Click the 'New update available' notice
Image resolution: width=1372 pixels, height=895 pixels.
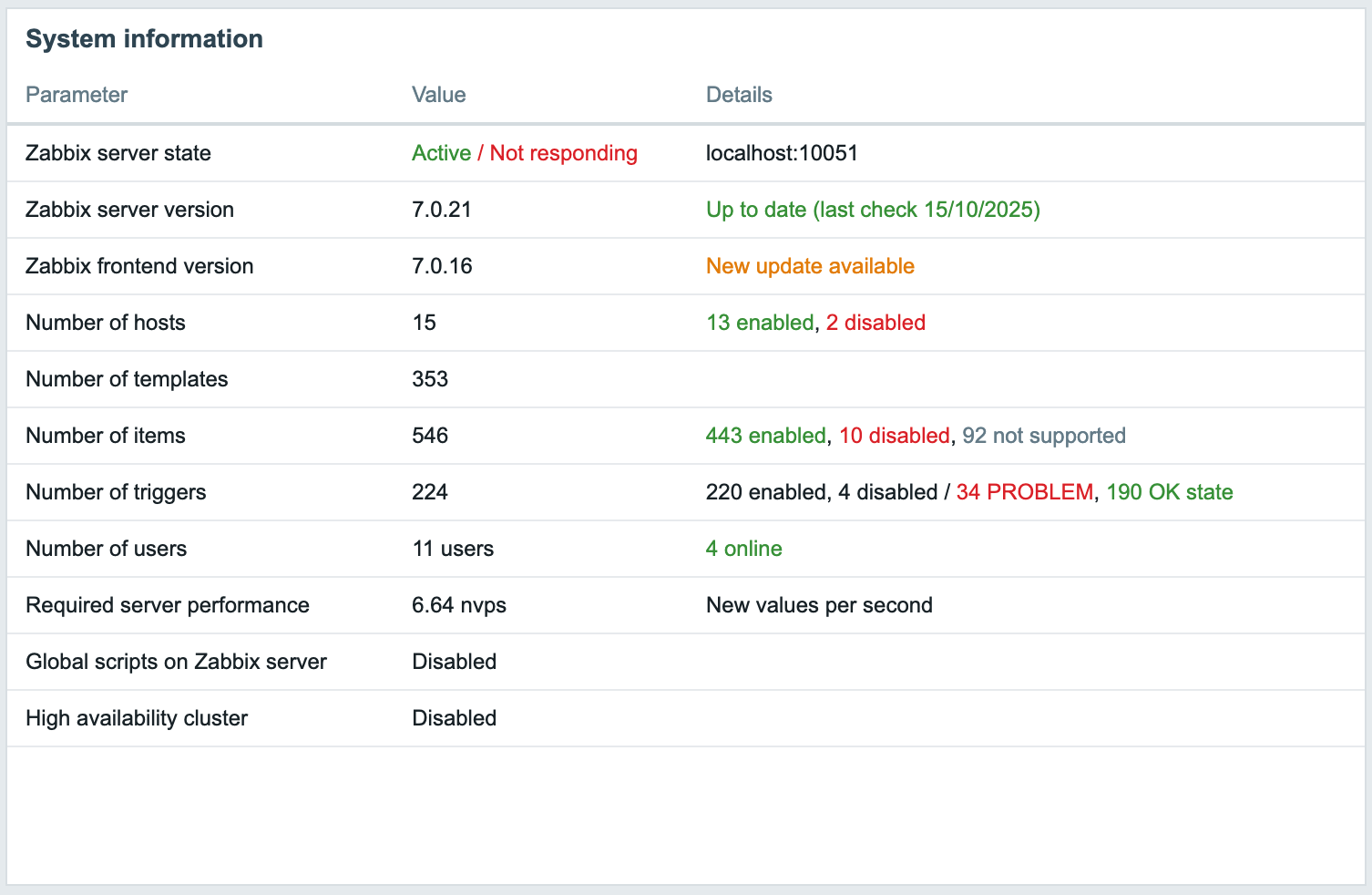coord(810,266)
